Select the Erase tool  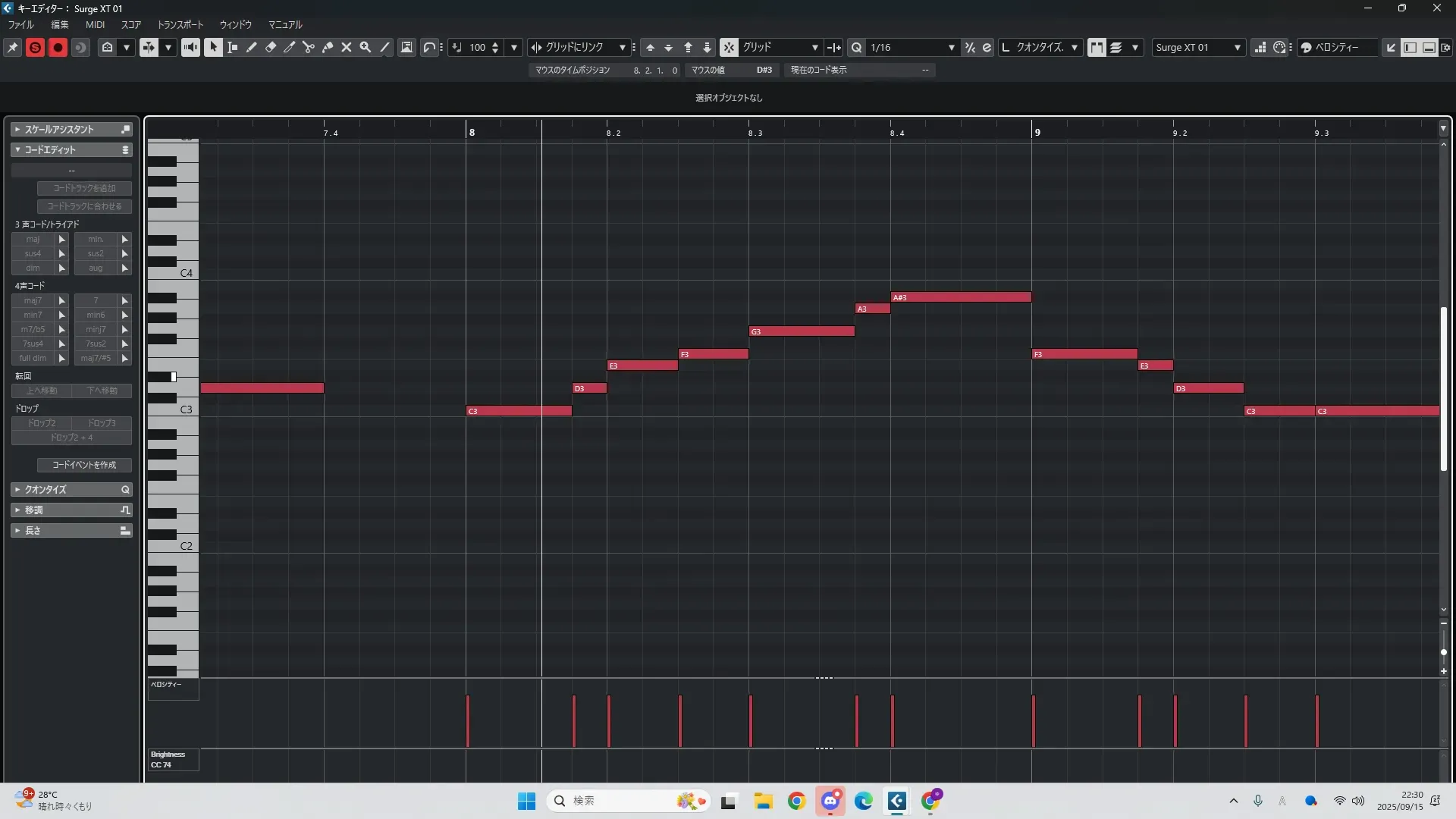click(x=271, y=47)
